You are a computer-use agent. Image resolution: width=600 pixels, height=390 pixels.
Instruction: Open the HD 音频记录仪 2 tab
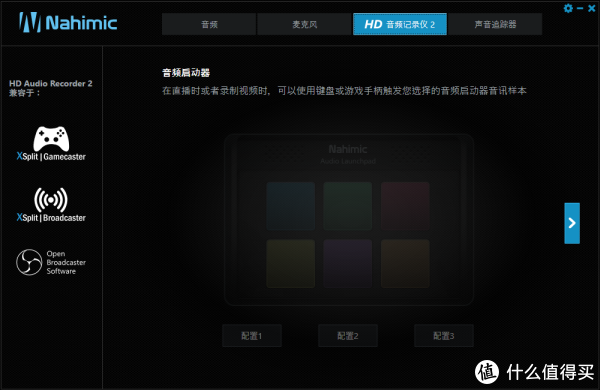pos(399,24)
